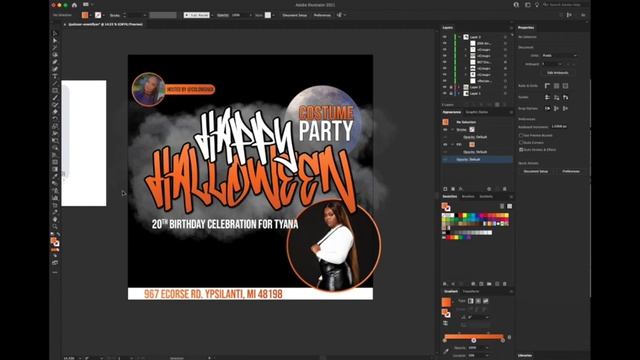Open the arrange documents layout icon
The width and height of the screenshot is (640, 360).
coord(86,5)
